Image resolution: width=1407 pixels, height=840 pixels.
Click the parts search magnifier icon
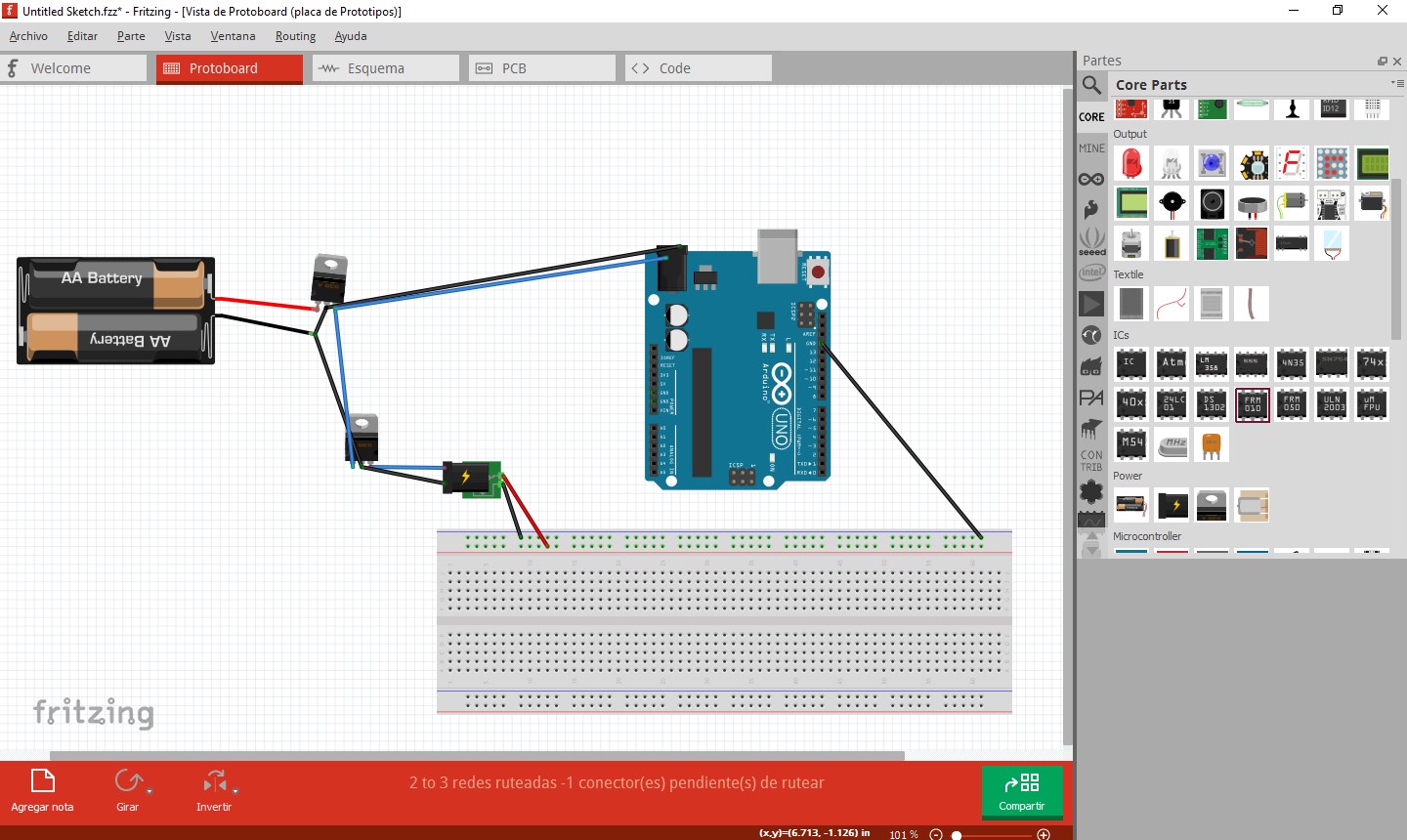(1091, 85)
